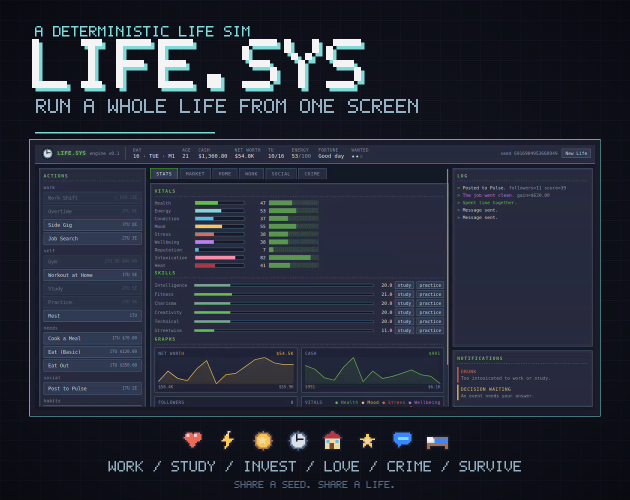
Task: Click the pixel clock icon in bottom row
Action: click(x=298, y=441)
